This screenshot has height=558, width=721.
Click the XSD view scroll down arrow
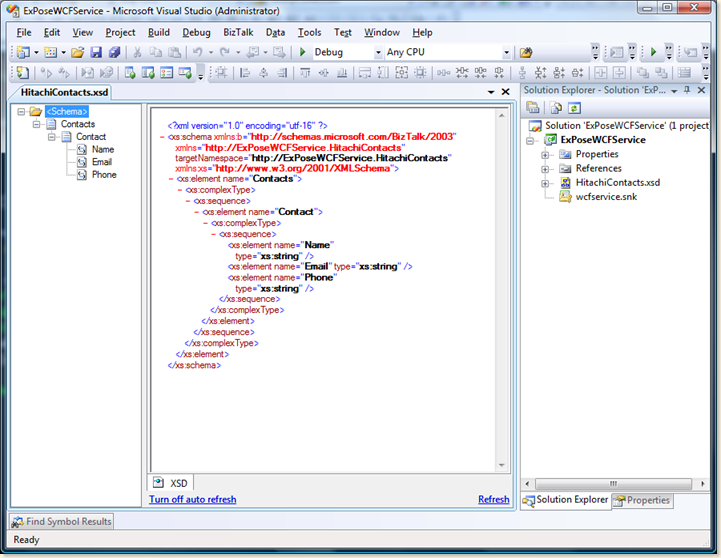click(502, 465)
